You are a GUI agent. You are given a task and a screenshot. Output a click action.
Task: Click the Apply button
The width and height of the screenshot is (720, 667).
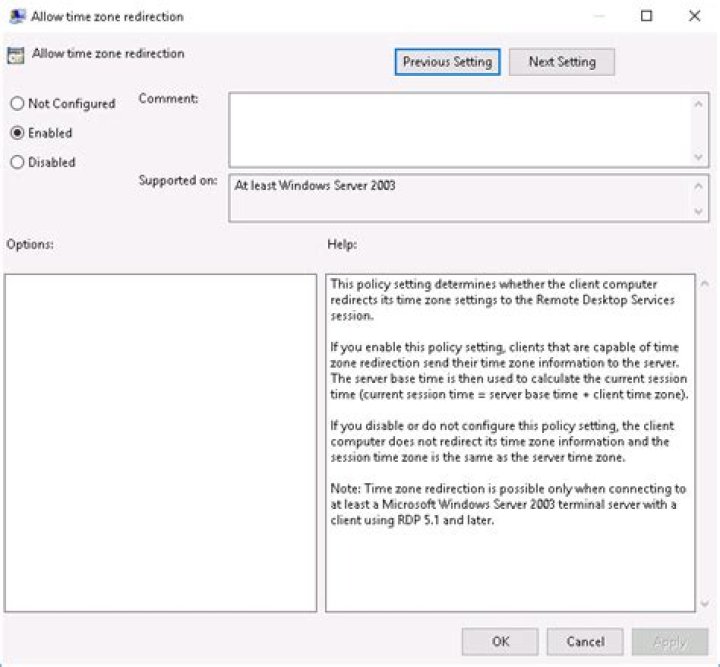[669, 641]
